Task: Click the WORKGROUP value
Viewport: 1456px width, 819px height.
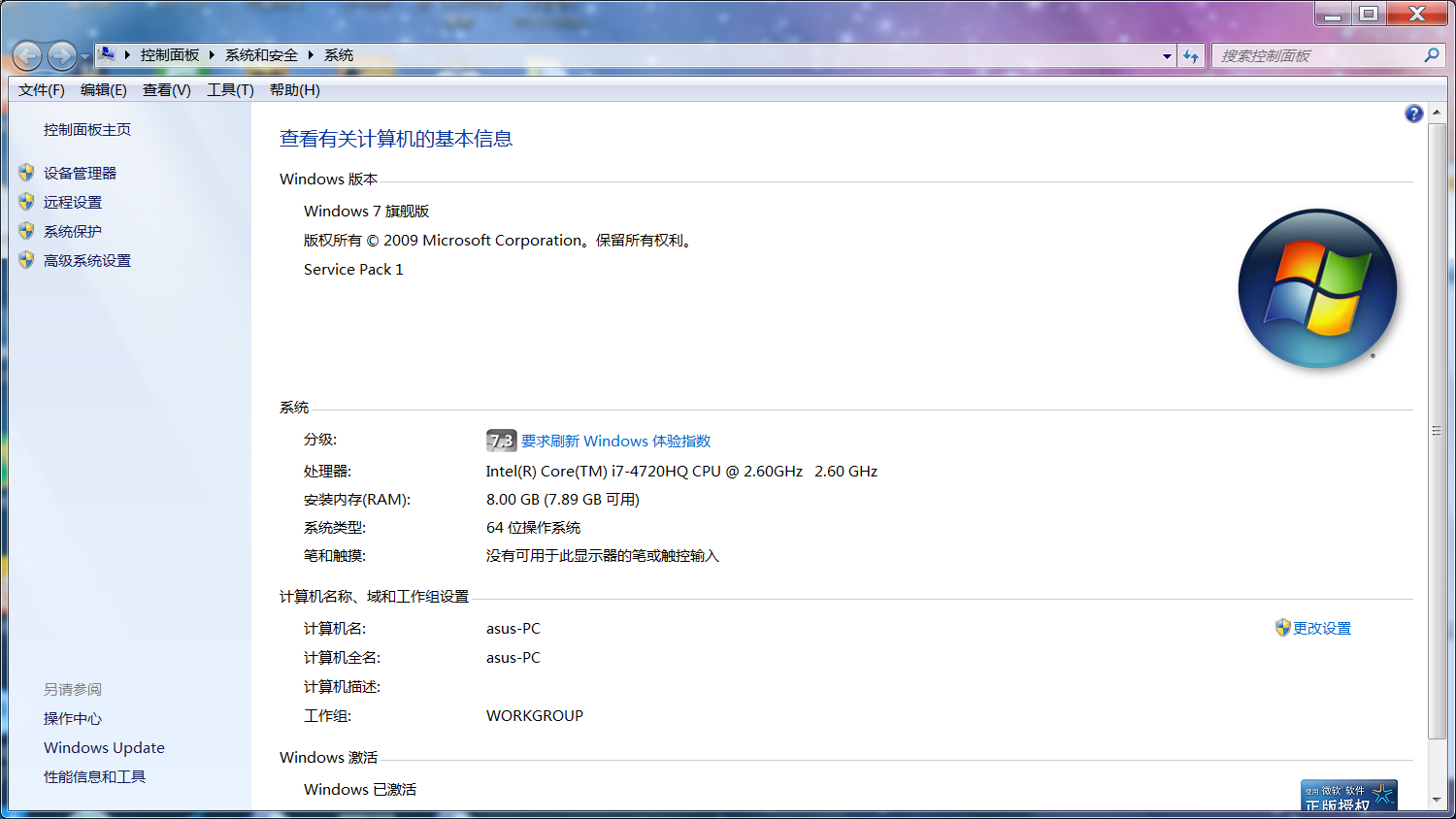Action: click(535, 716)
